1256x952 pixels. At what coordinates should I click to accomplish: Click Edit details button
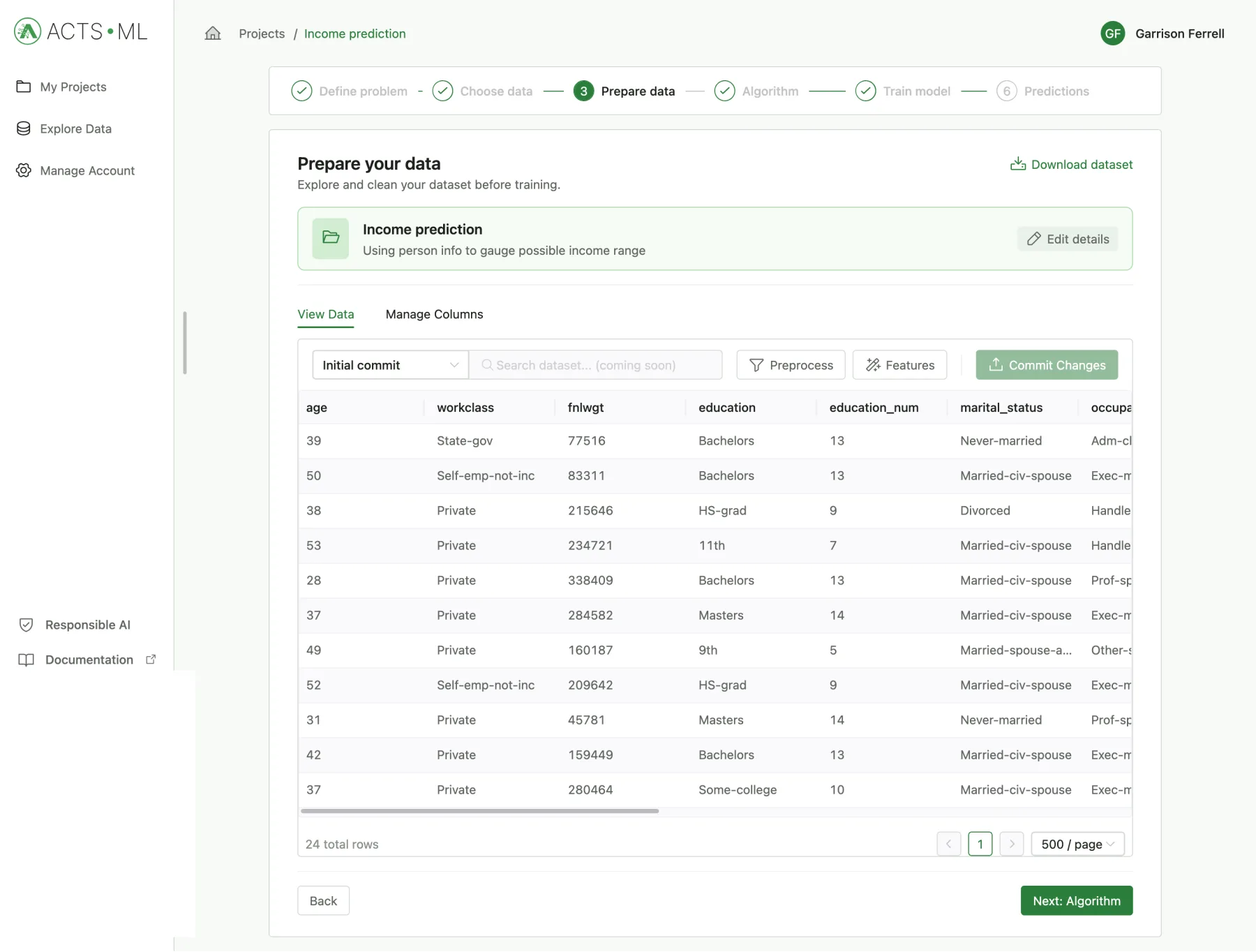[1068, 239]
